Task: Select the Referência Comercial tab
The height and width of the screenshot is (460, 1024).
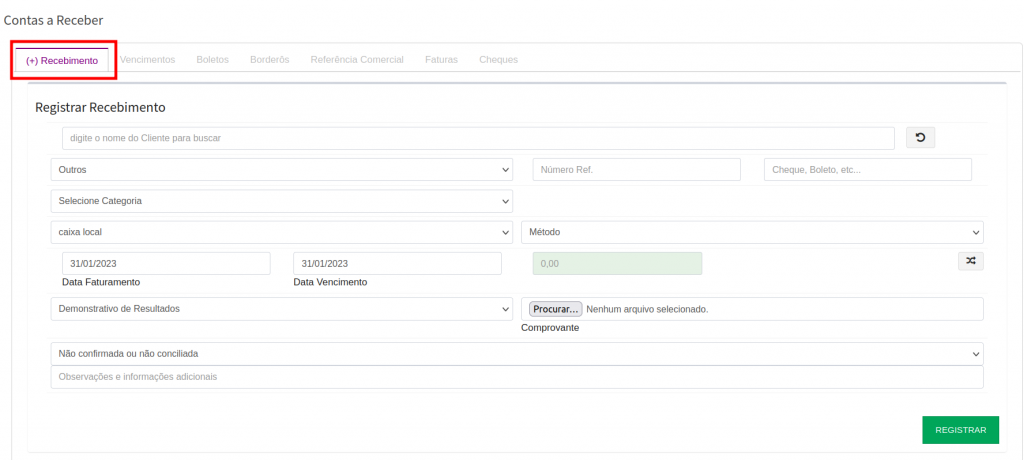Action: coord(357,60)
